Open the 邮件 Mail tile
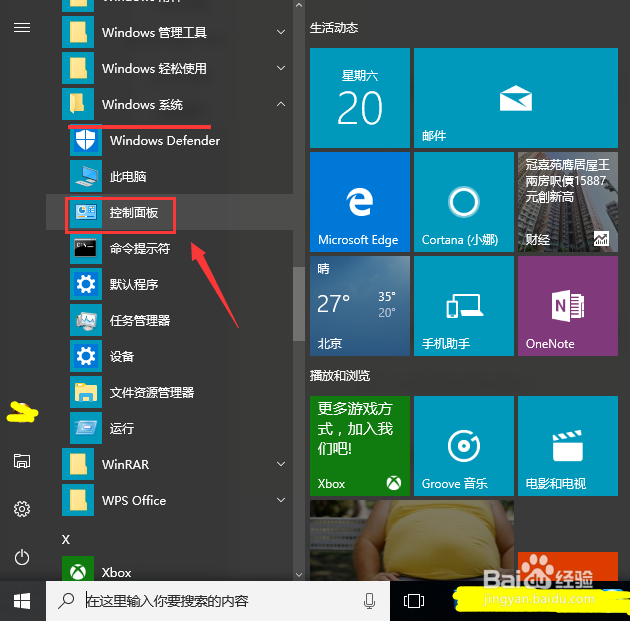 click(516, 98)
